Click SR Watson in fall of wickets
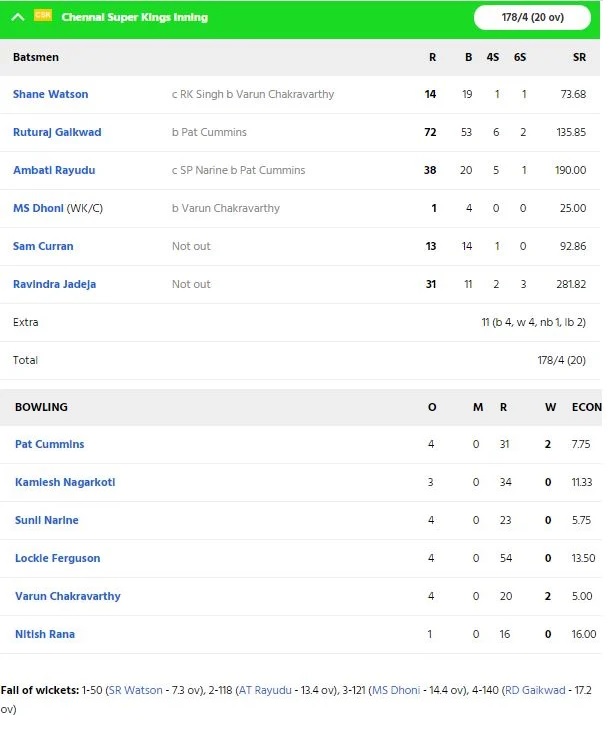Screen dimensions: 615x734 point(136,690)
